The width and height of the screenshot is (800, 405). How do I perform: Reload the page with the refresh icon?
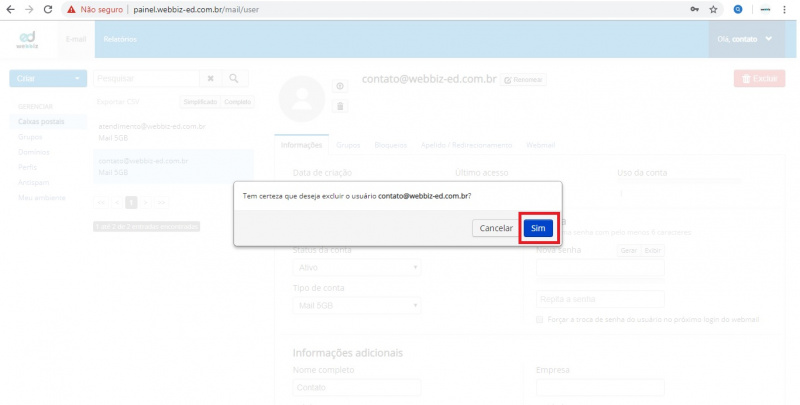coord(47,9)
